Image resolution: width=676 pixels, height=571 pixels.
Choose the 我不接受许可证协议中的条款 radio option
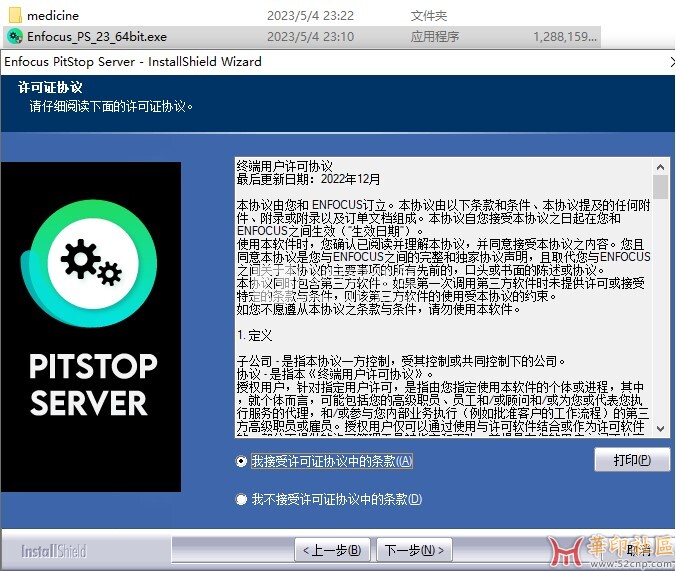[x=241, y=499]
